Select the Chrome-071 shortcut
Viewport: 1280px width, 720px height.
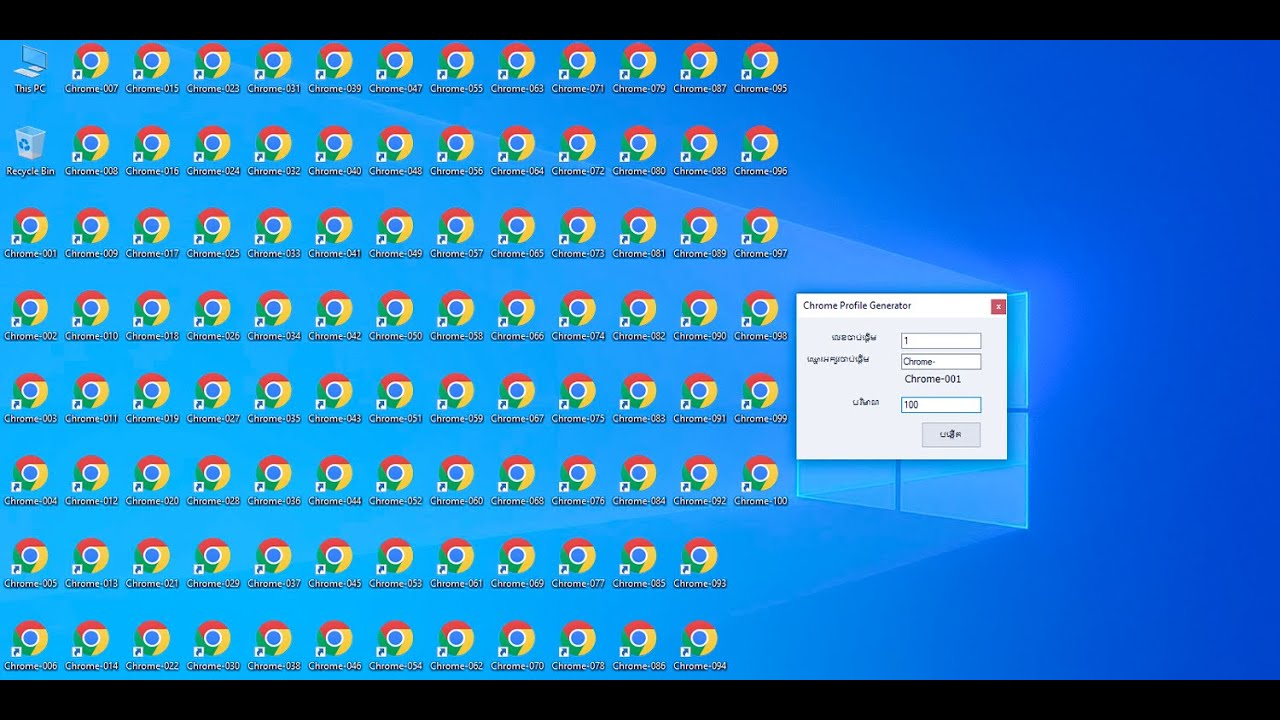[578, 69]
